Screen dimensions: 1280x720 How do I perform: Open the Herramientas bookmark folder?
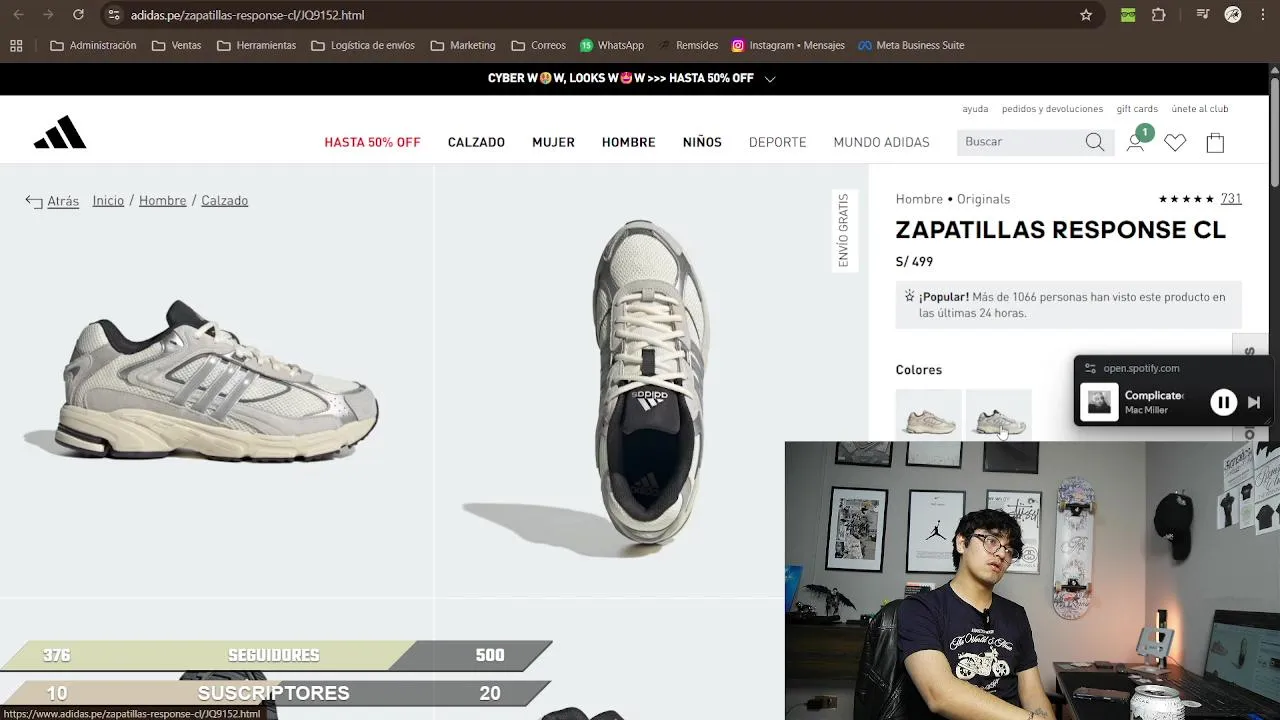click(256, 45)
